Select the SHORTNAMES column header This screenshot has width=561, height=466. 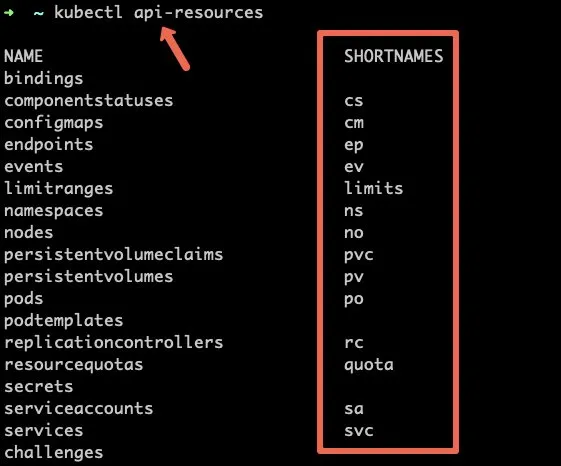point(394,56)
